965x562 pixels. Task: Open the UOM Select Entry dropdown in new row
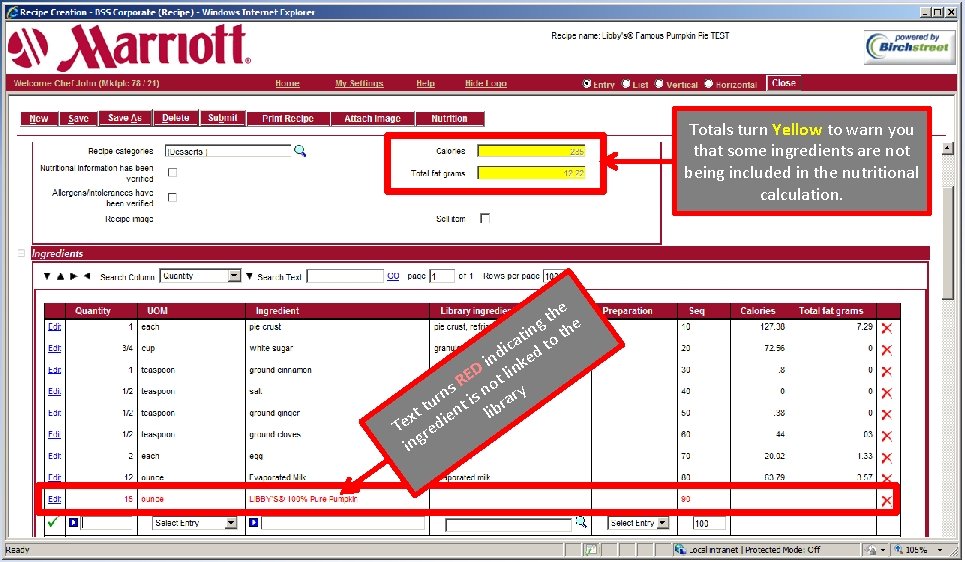(231, 523)
